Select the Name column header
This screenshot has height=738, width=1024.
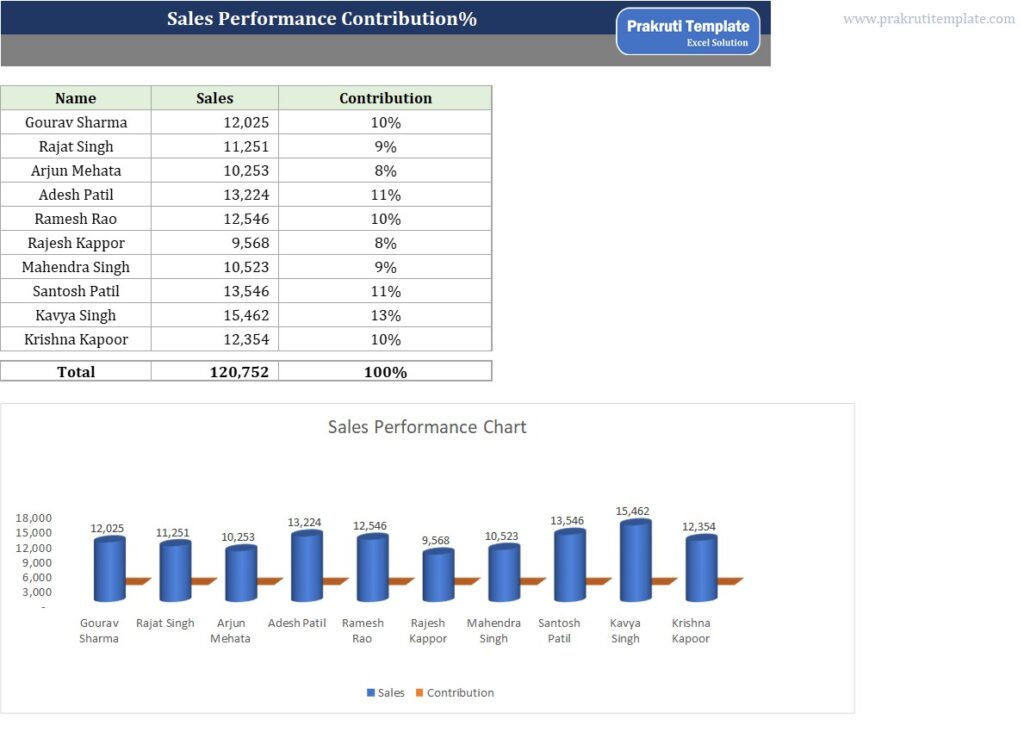[x=76, y=98]
